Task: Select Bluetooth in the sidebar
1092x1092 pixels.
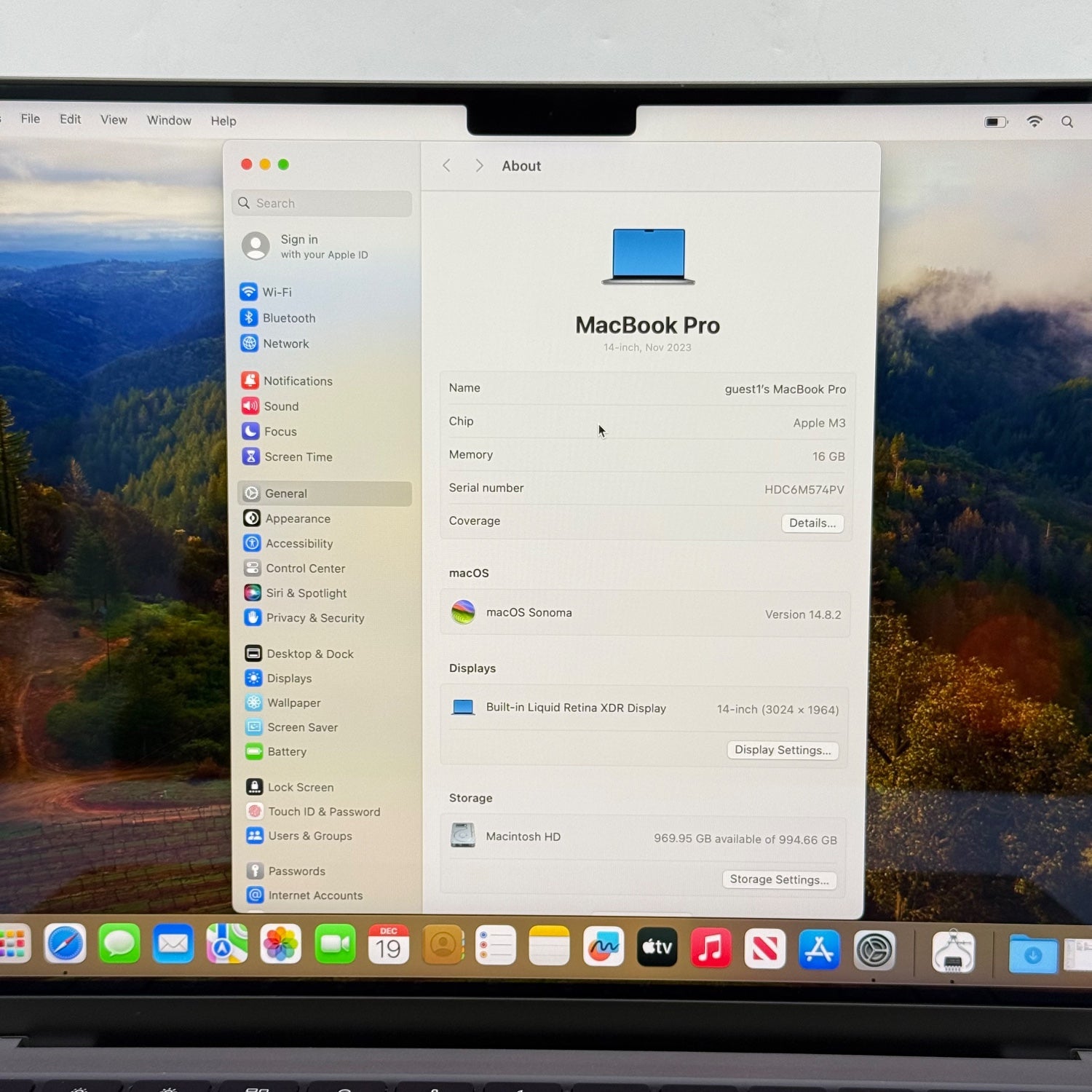Action: 288,318
